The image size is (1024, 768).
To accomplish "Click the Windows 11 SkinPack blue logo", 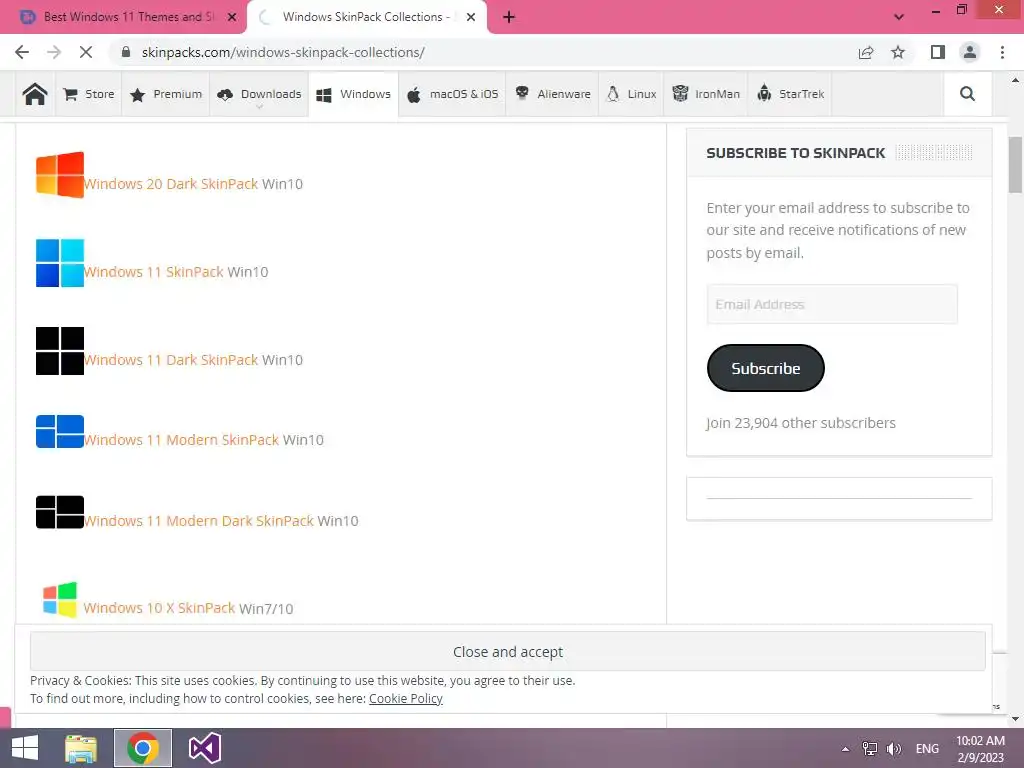I will [59, 263].
